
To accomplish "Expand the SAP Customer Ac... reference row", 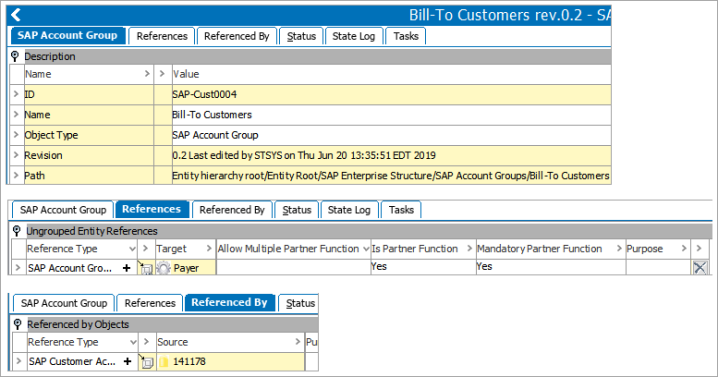I will pos(19,361).
